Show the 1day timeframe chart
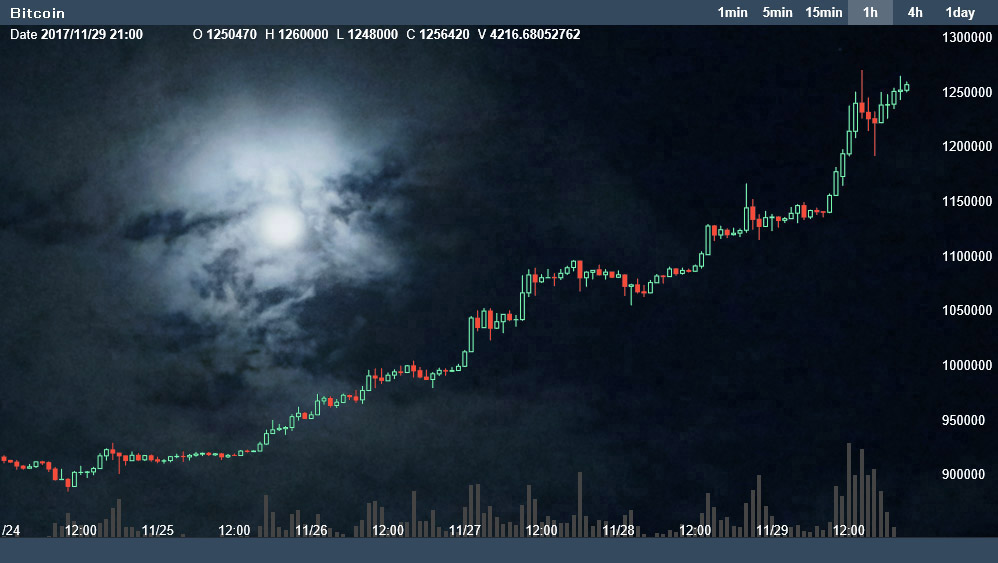Screen dimensions: 998x563 tap(960, 13)
